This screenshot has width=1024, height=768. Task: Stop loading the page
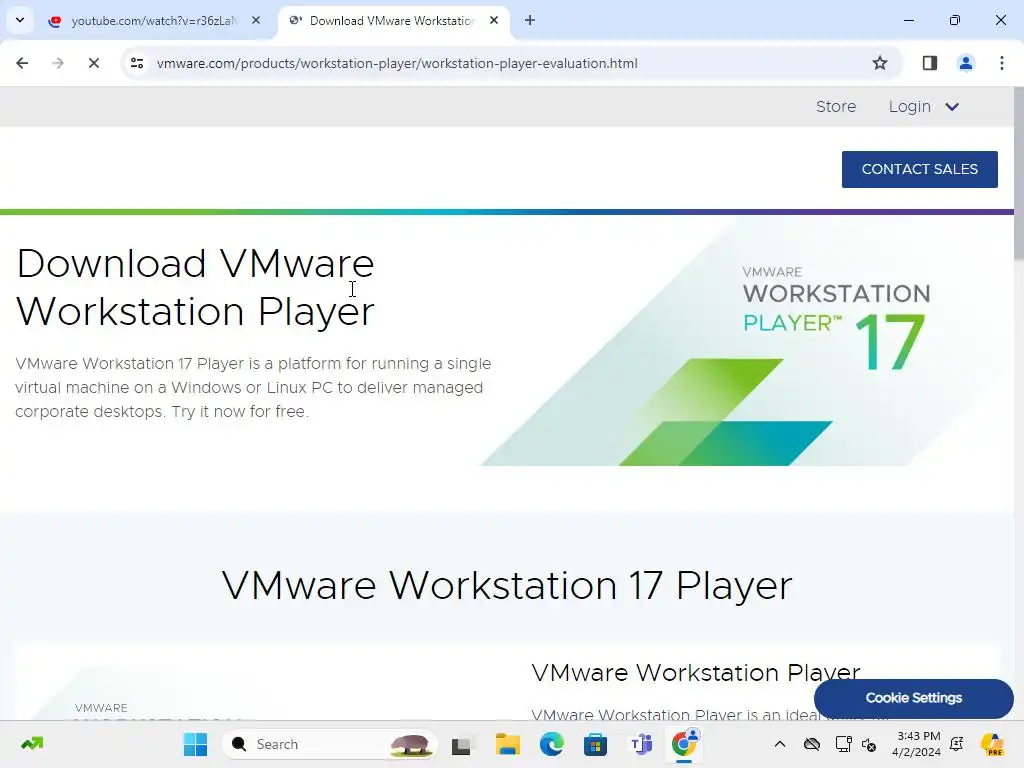[x=94, y=63]
